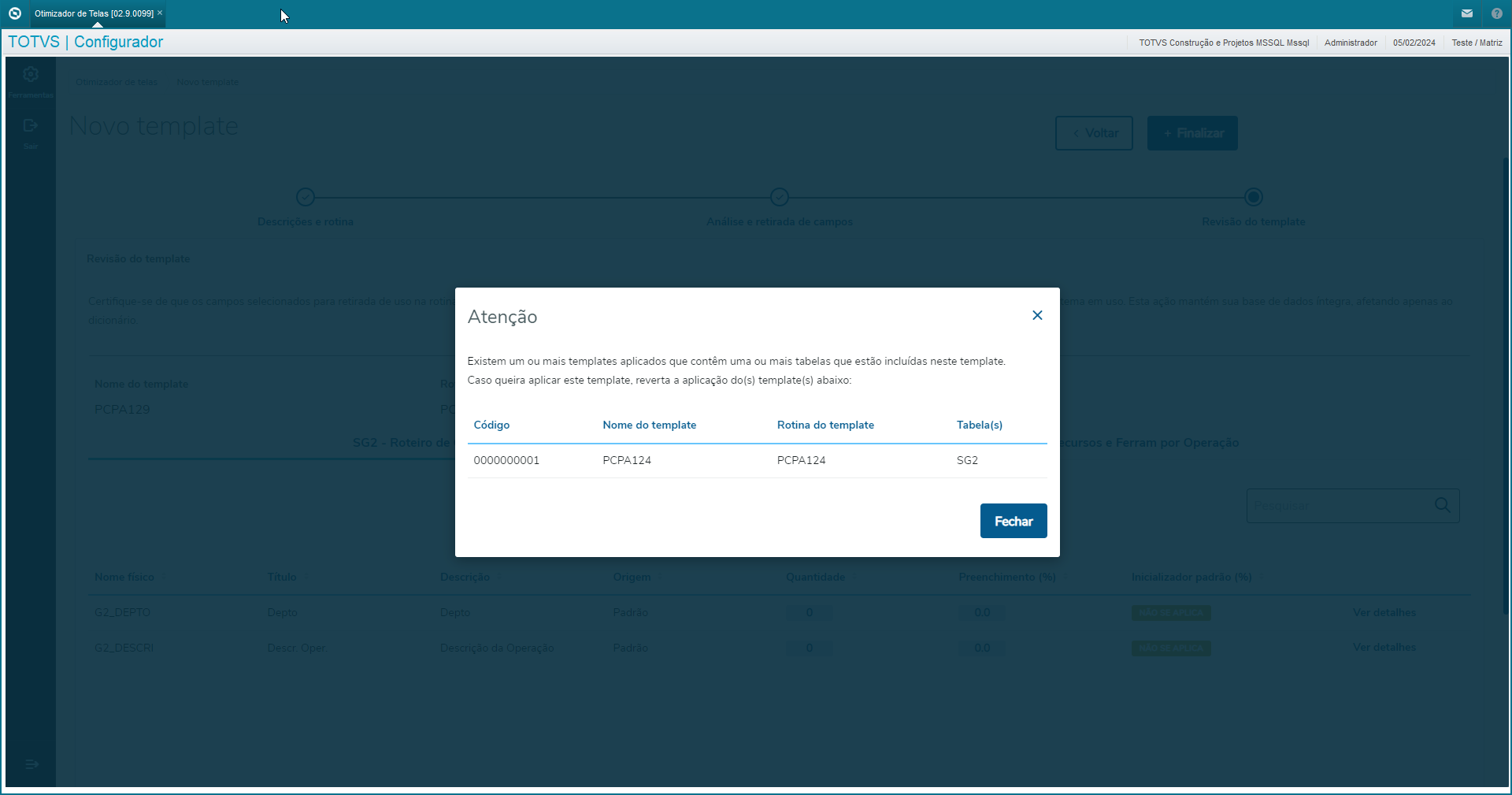Open the Otimizador de telas breadcrumb
Image resolution: width=1512 pixels, height=795 pixels.
(x=117, y=82)
